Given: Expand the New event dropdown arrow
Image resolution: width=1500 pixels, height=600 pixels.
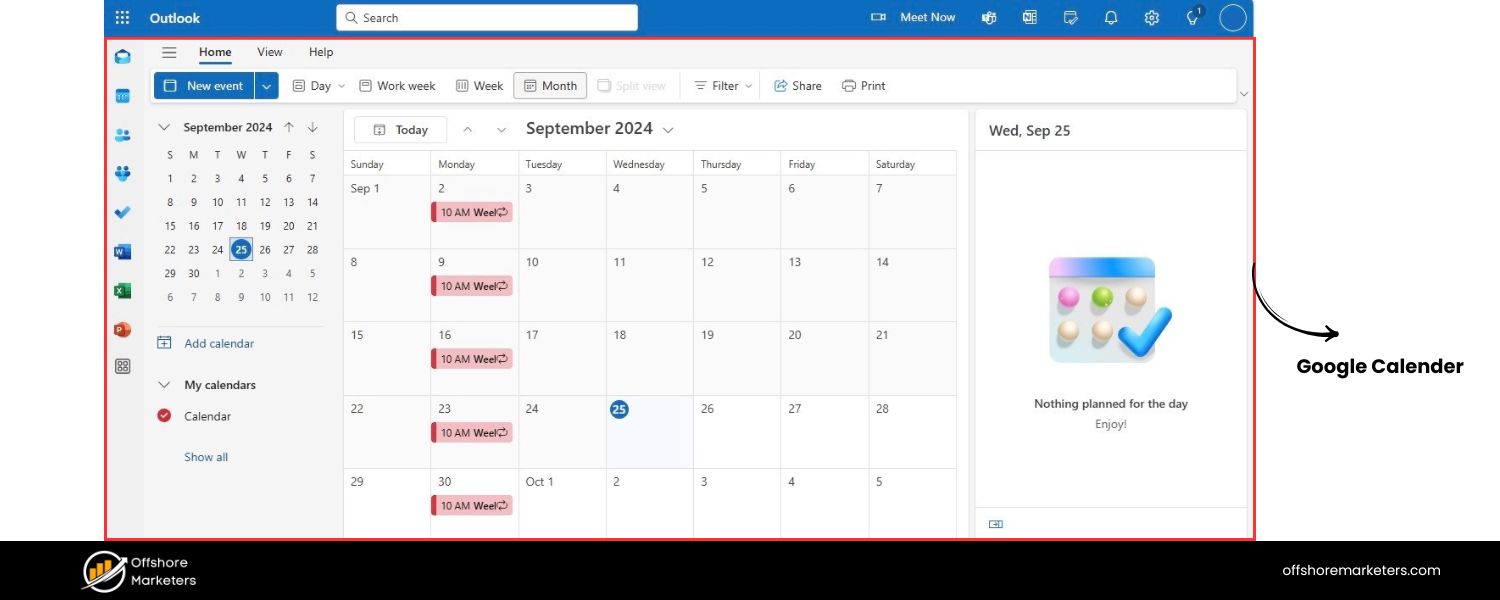Looking at the screenshot, I should click(x=266, y=86).
